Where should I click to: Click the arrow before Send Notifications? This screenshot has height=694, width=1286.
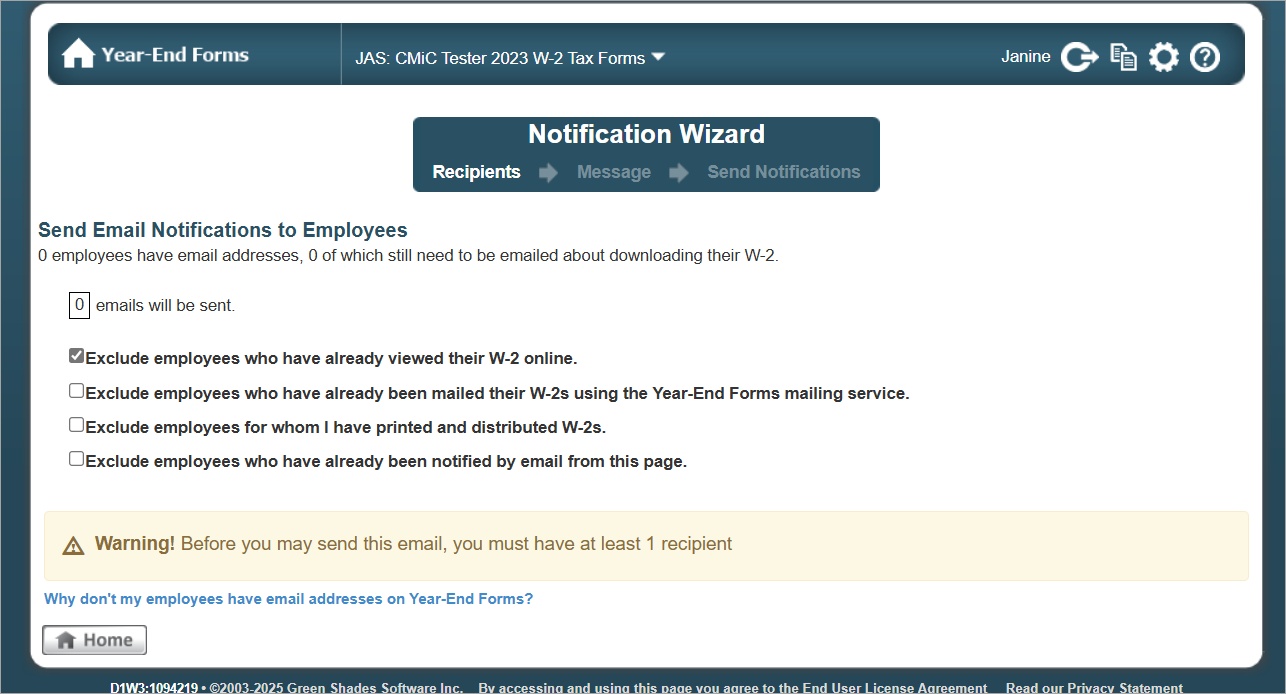pyautogui.click(x=679, y=173)
